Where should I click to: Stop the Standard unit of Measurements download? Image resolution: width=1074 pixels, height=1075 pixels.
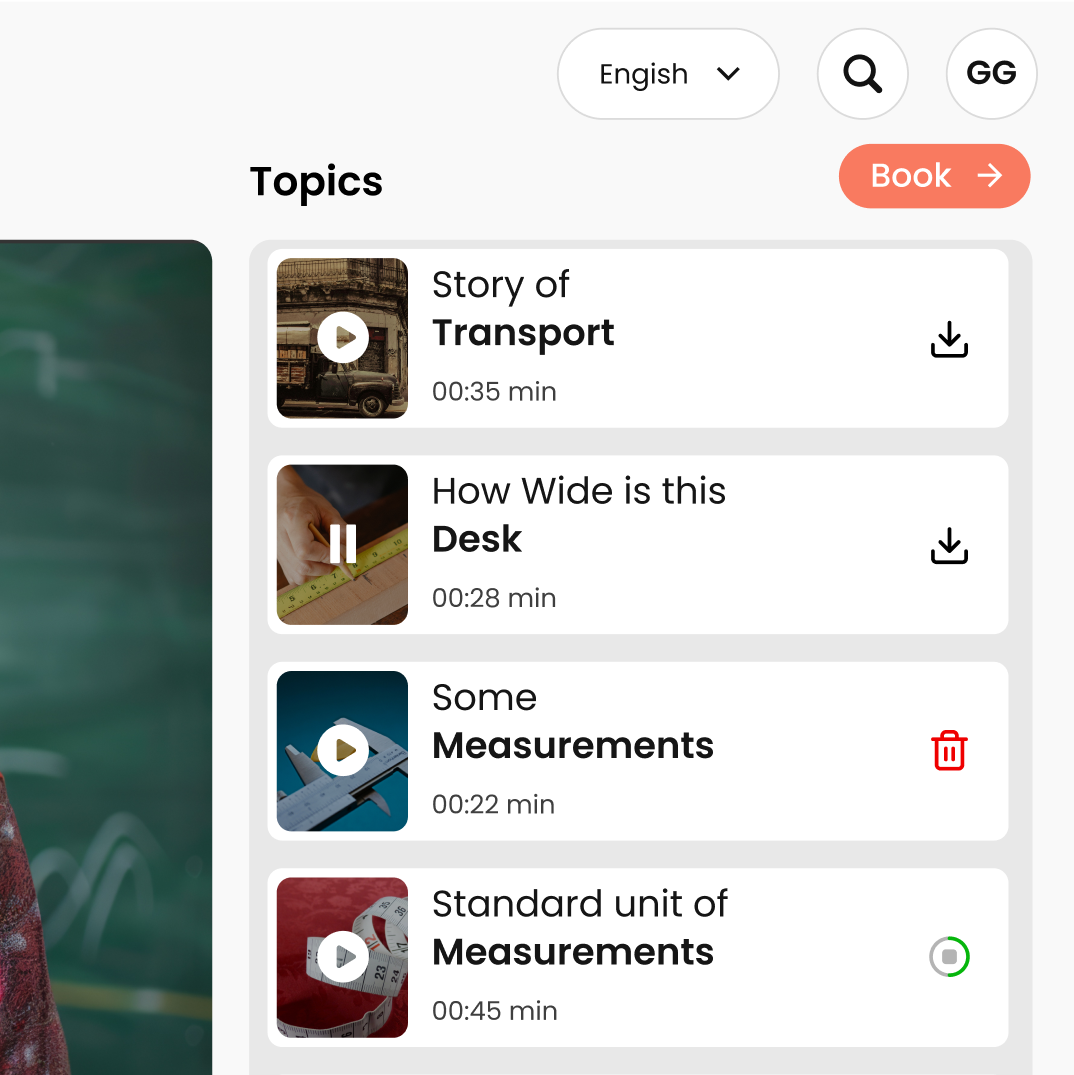point(950,957)
